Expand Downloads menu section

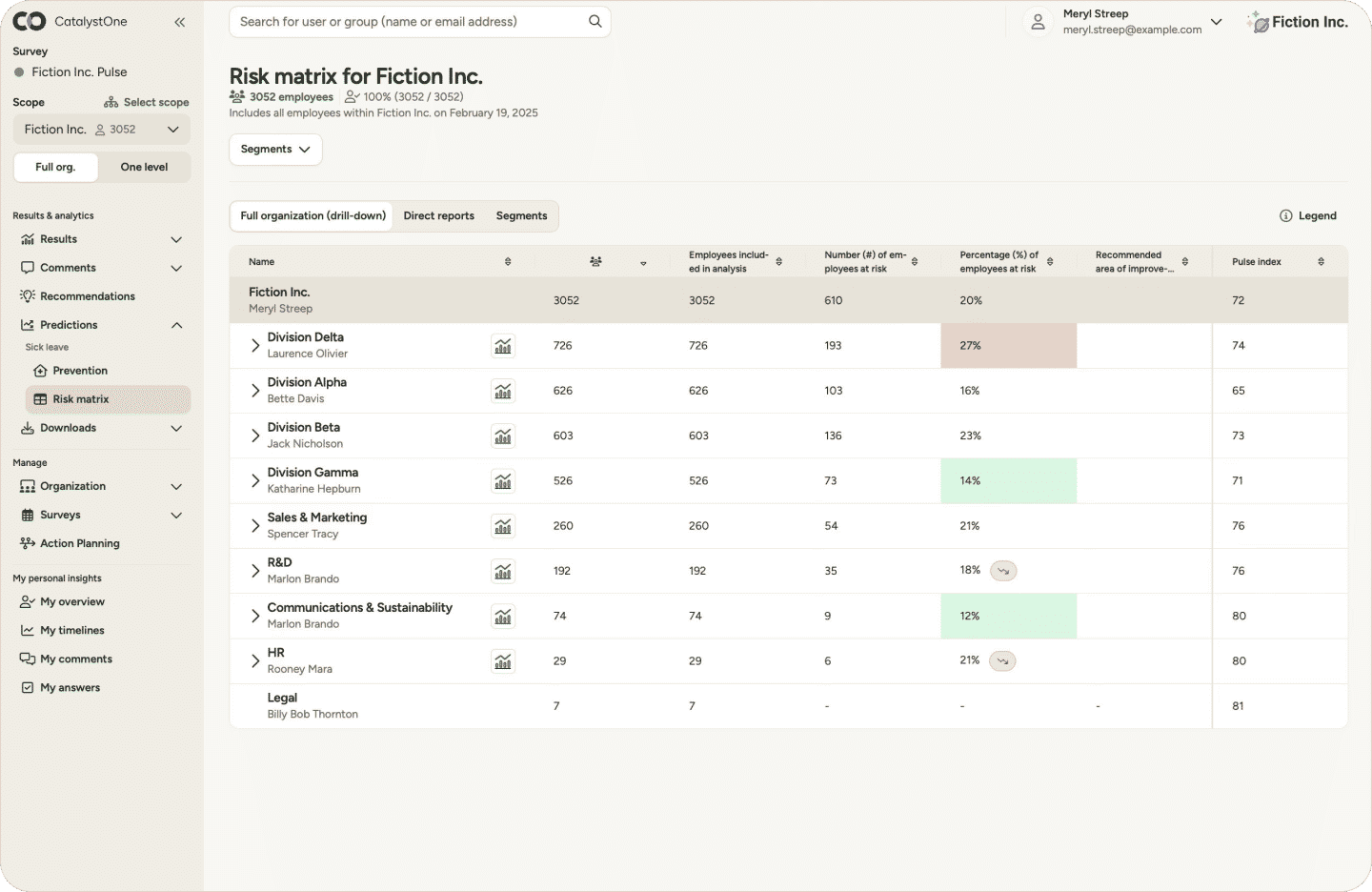(x=176, y=429)
